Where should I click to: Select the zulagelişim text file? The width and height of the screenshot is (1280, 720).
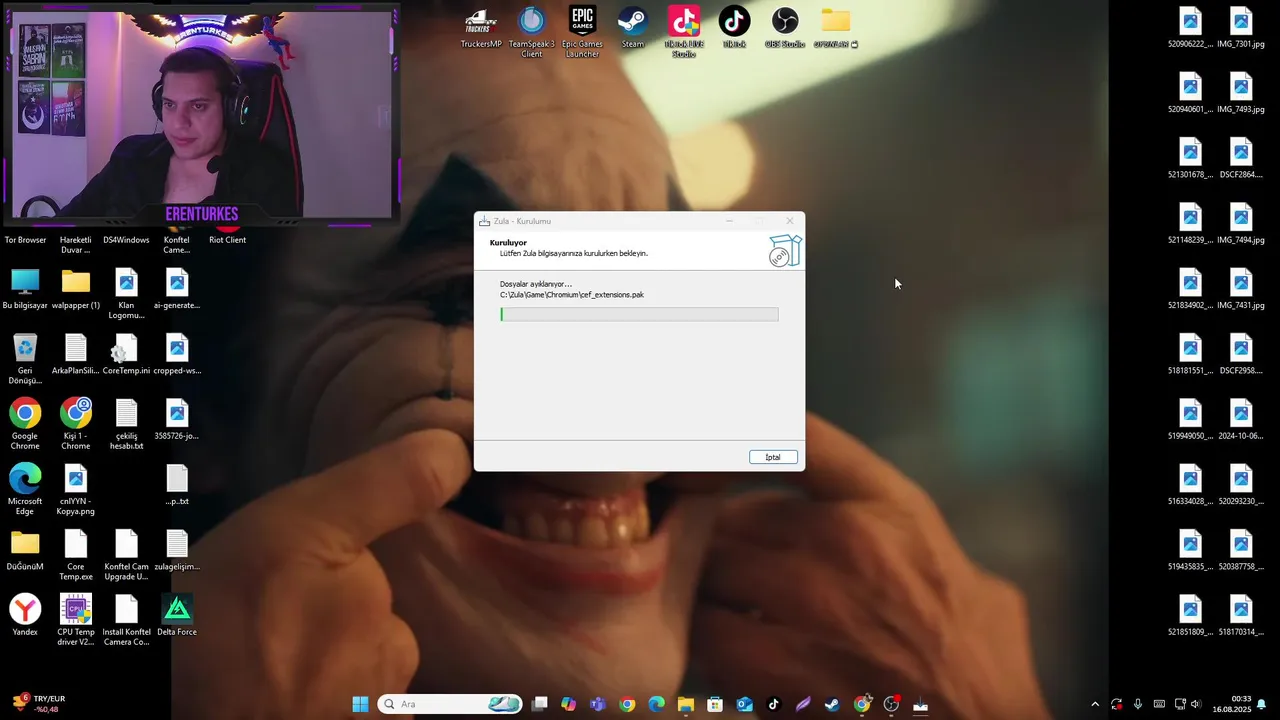click(177, 549)
